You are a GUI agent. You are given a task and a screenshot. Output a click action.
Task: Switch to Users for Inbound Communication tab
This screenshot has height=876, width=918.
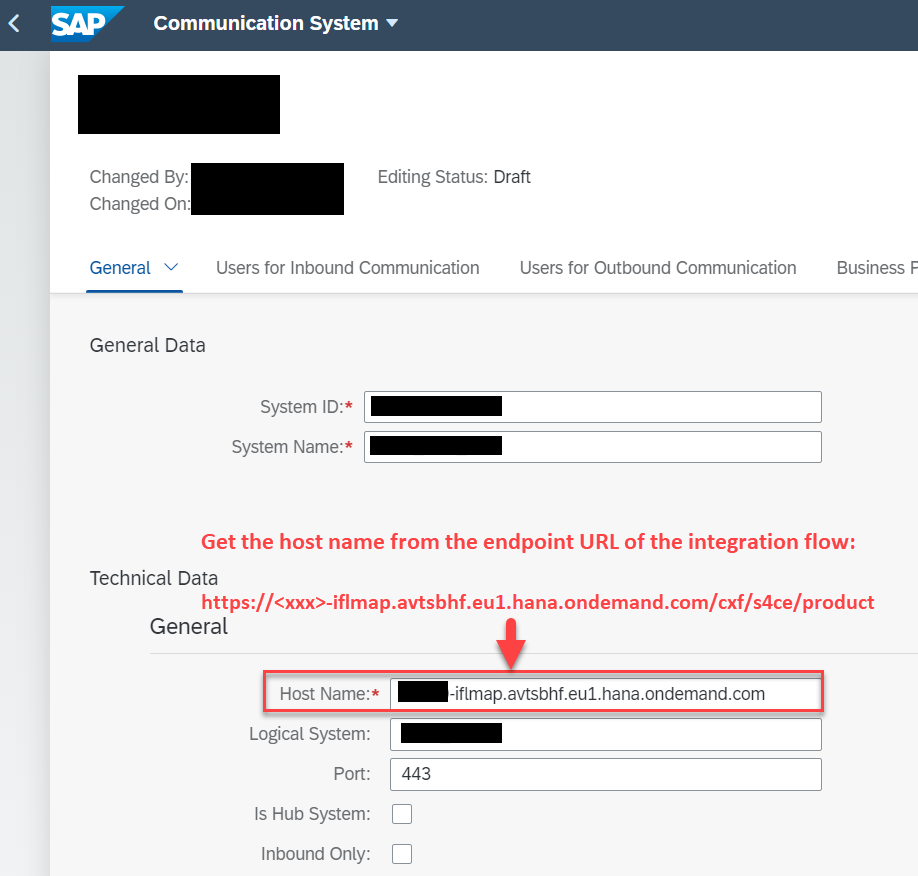tap(348, 268)
